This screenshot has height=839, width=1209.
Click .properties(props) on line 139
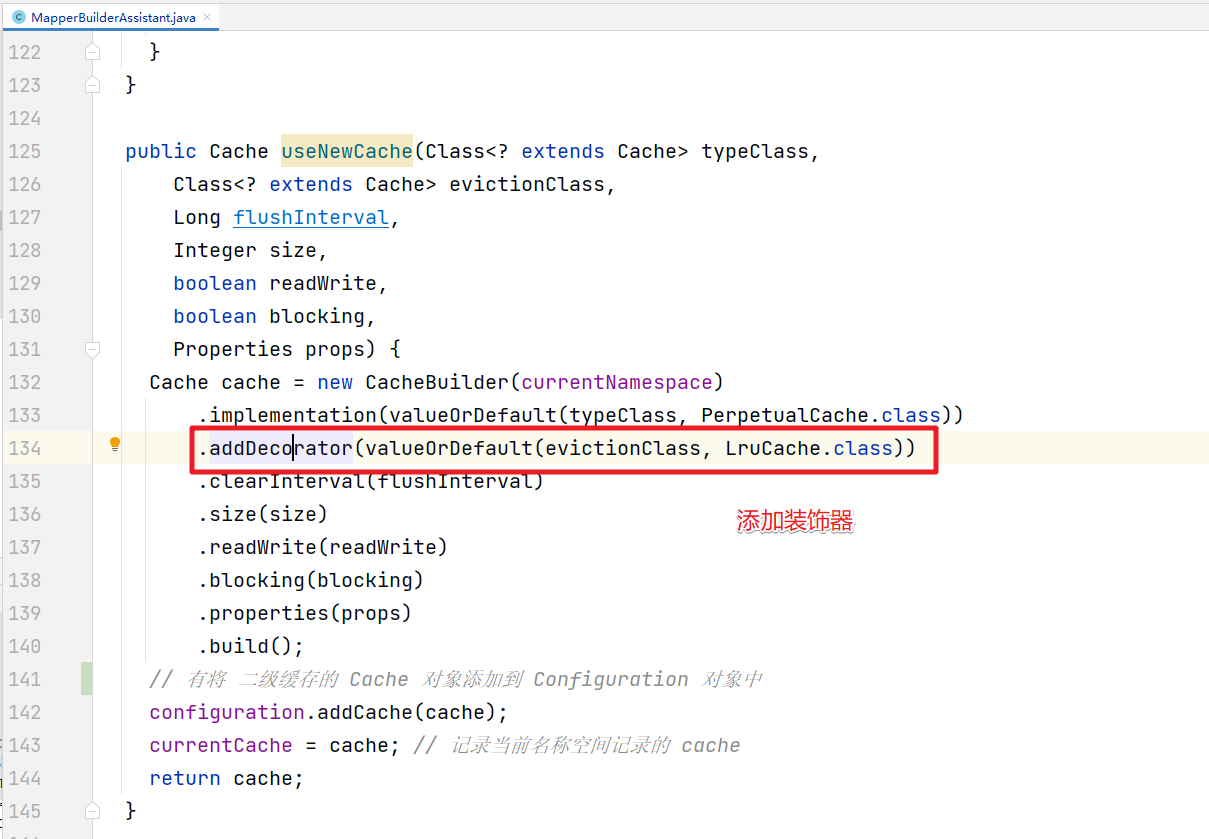(x=305, y=613)
